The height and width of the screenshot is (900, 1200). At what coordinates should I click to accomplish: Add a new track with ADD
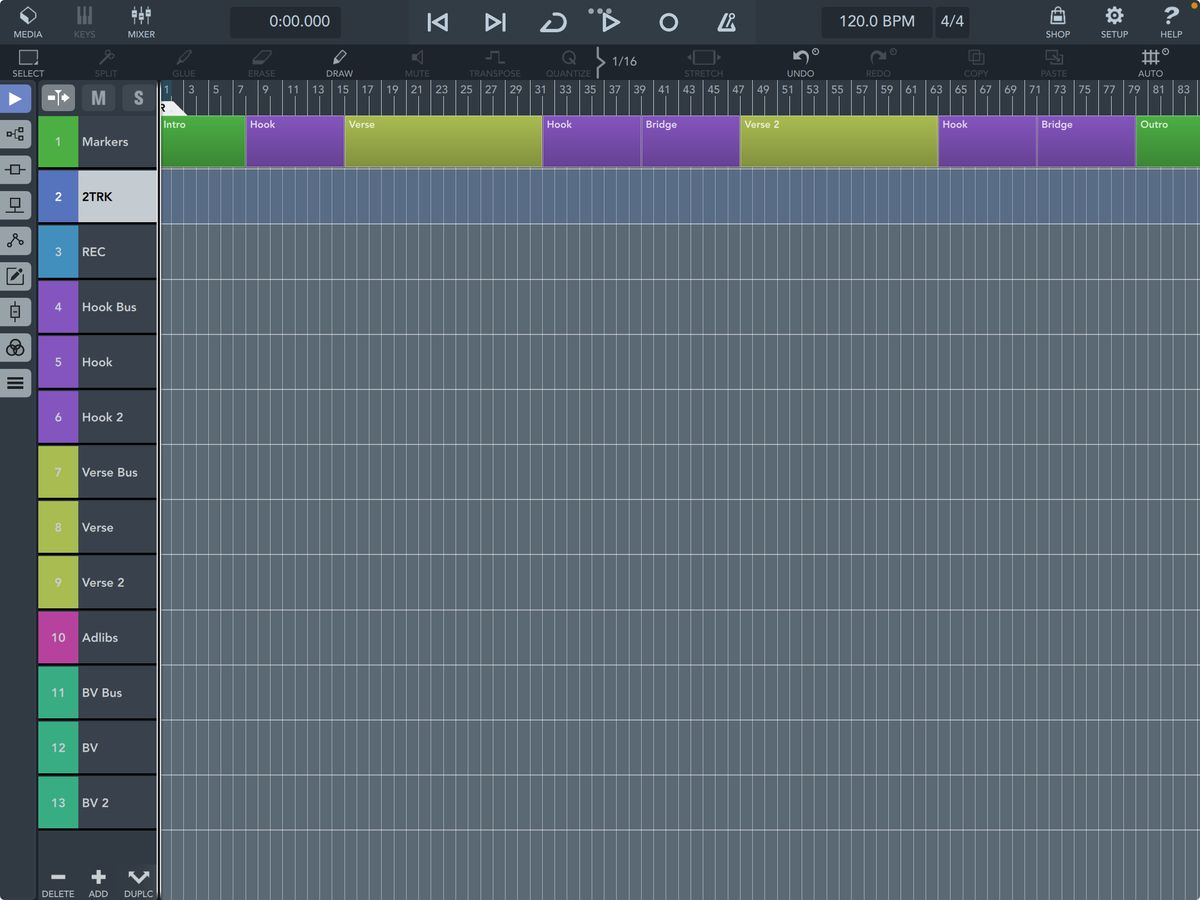tap(98, 883)
